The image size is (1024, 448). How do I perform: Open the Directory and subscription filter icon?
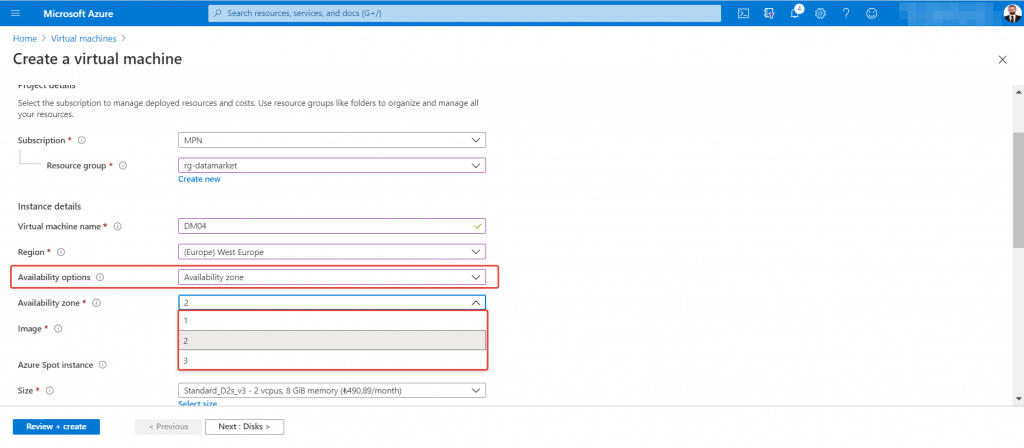[769, 13]
